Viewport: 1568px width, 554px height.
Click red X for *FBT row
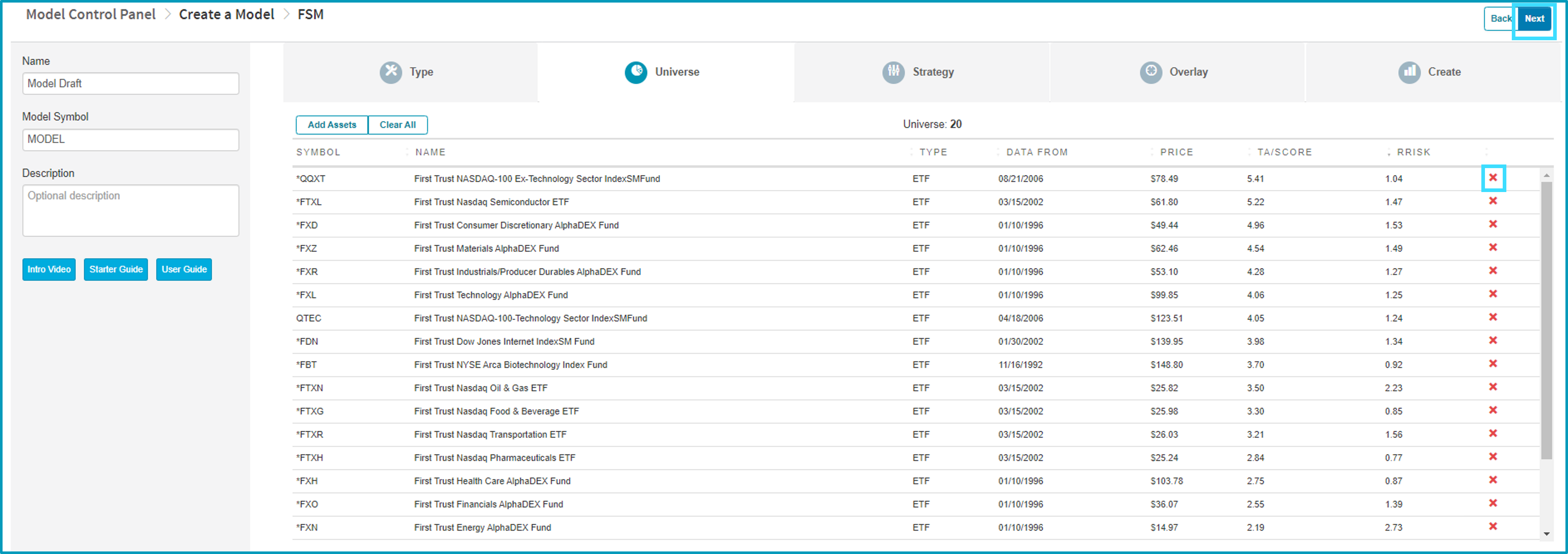[1493, 364]
